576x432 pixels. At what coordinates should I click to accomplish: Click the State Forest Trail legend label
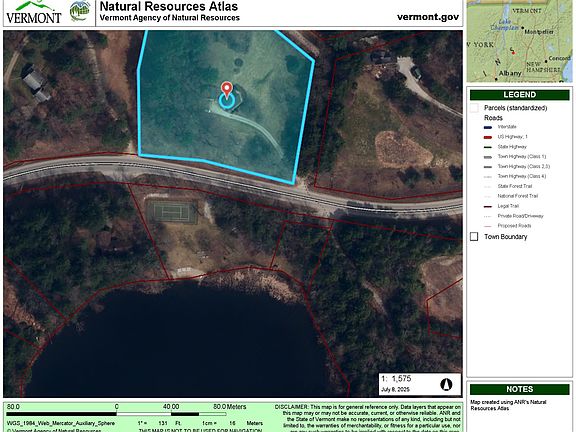pyautogui.click(x=515, y=186)
